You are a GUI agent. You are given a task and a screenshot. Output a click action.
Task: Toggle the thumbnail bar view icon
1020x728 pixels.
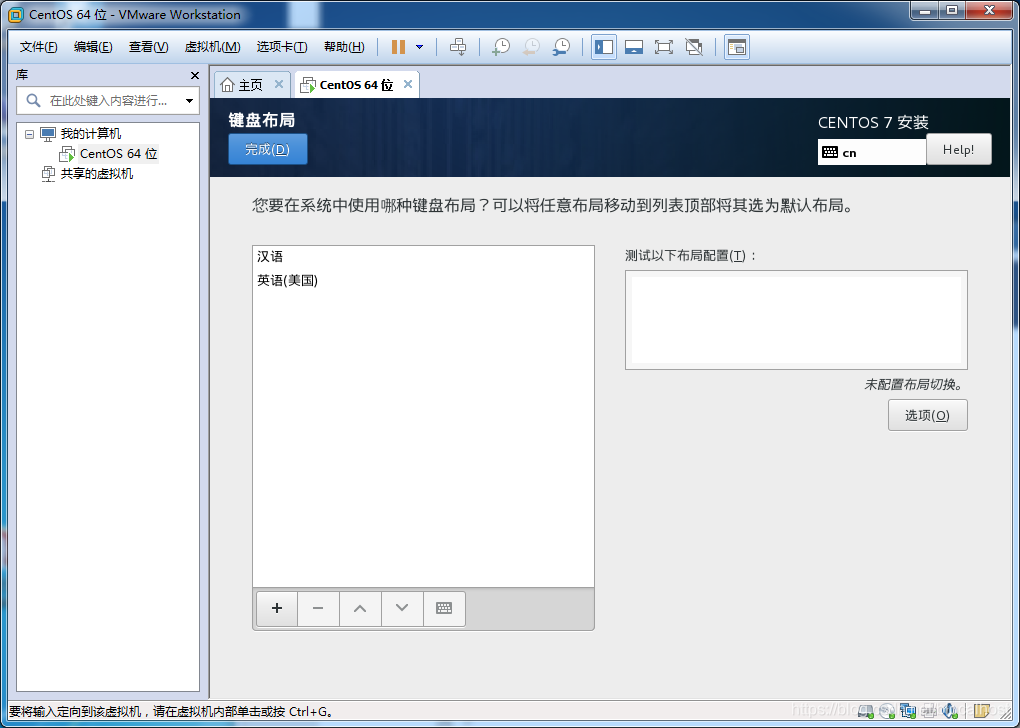634,47
